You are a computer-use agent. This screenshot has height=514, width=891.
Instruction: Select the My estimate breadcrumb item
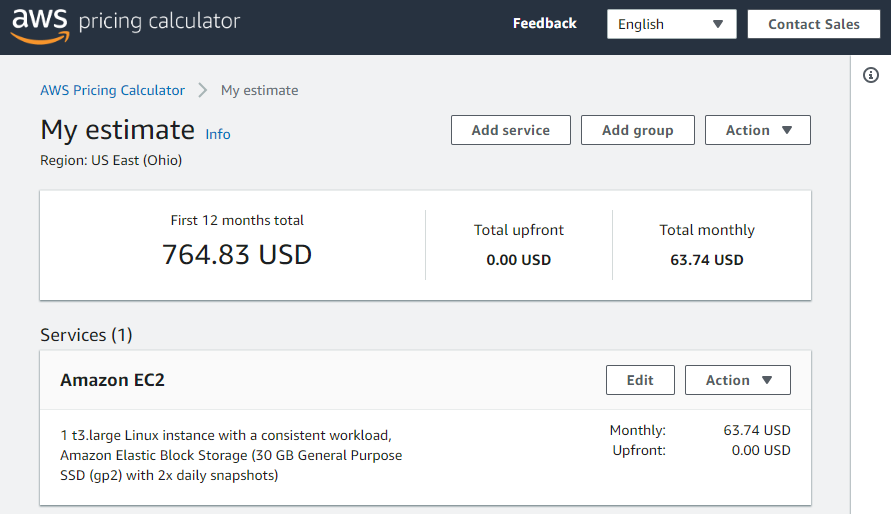pyautogui.click(x=259, y=90)
